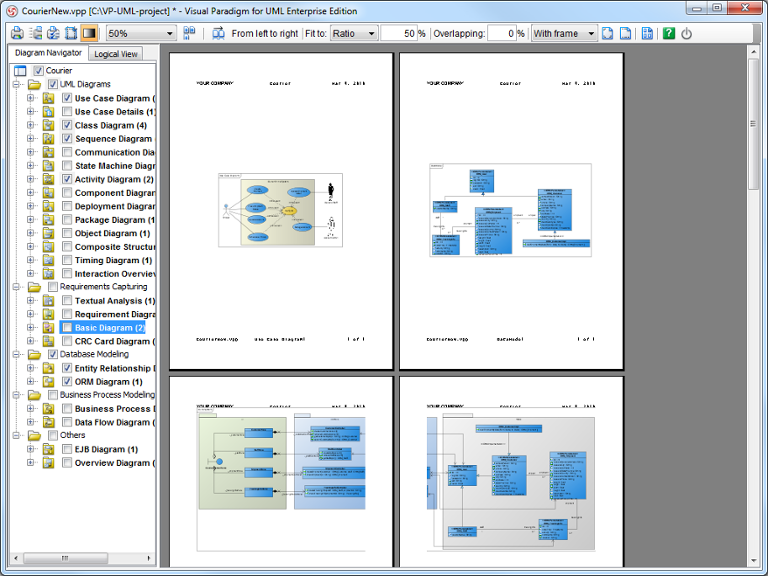Select Deployment Diagram tree row
Viewport: 768px width, 576px height.
point(115,206)
